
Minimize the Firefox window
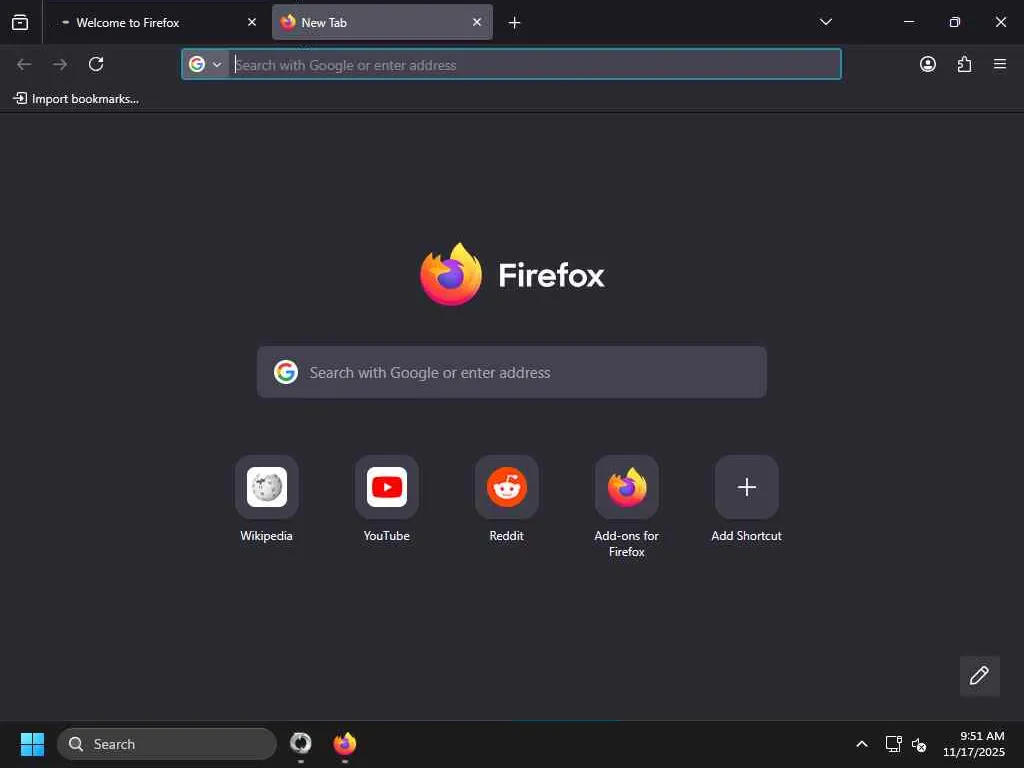pos(908,22)
